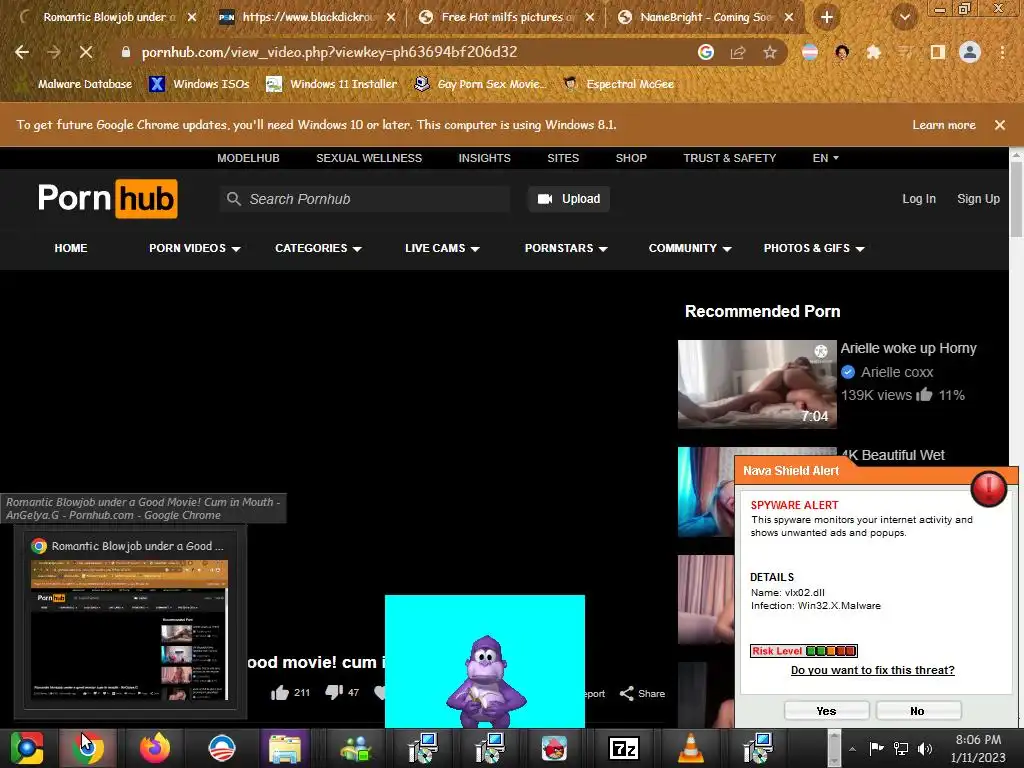Expand the EN language dropdown
1024x768 pixels.
[x=825, y=158]
